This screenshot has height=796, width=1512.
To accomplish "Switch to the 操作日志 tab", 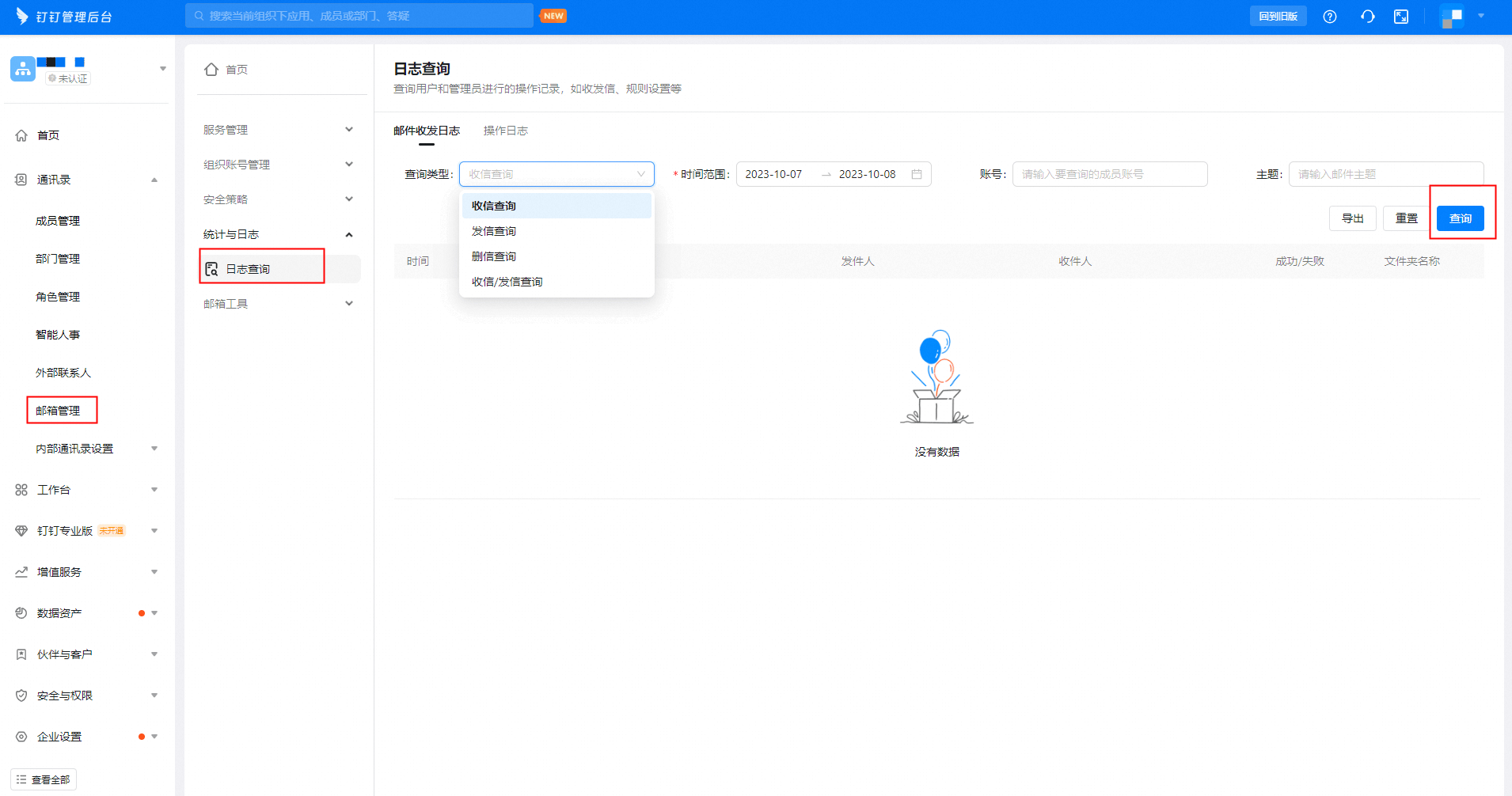I will (x=506, y=131).
